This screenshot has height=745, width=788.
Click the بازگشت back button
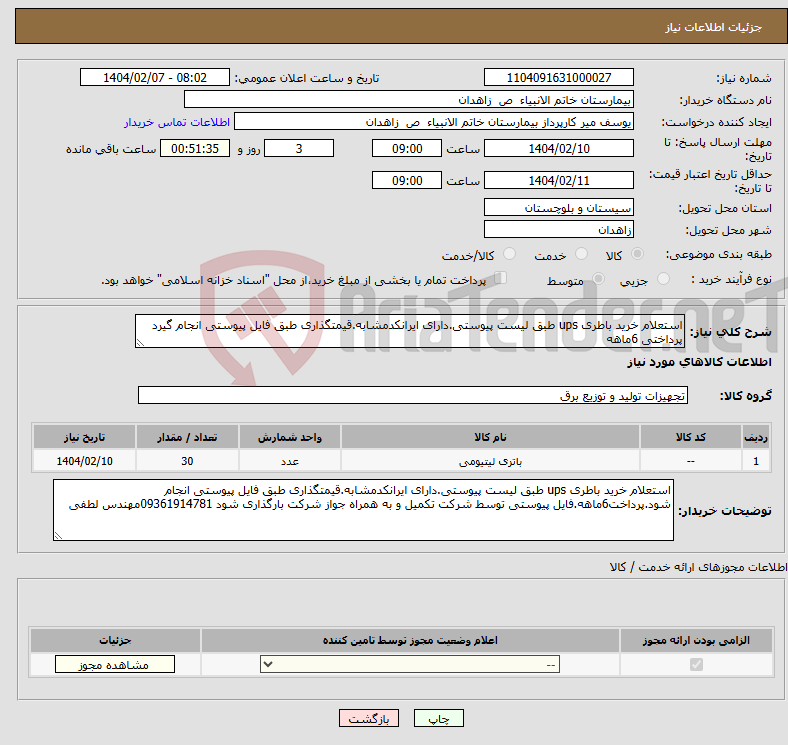pos(369,719)
